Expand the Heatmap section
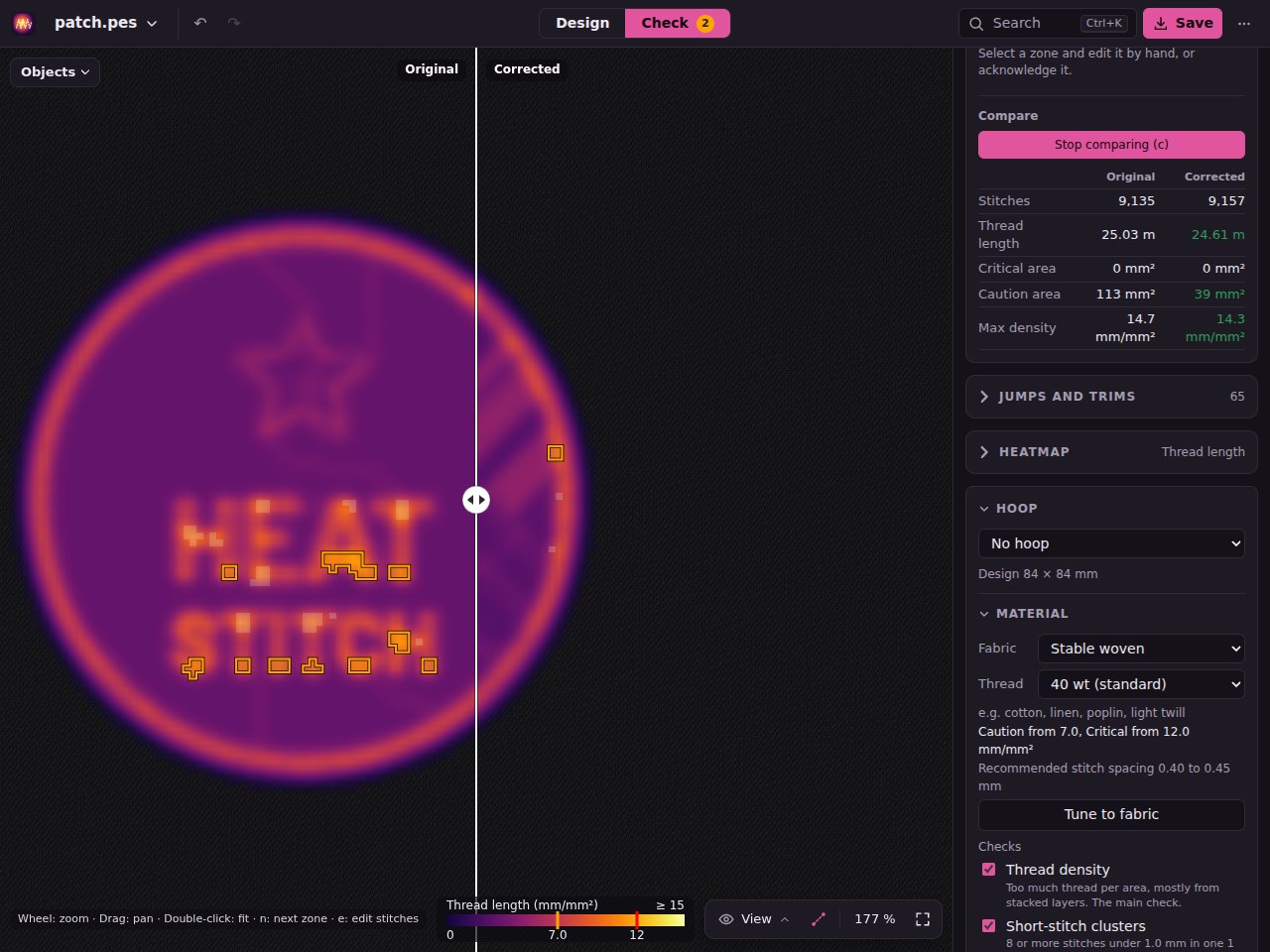Image resolution: width=1270 pixels, height=952 pixels. tap(1111, 452)
